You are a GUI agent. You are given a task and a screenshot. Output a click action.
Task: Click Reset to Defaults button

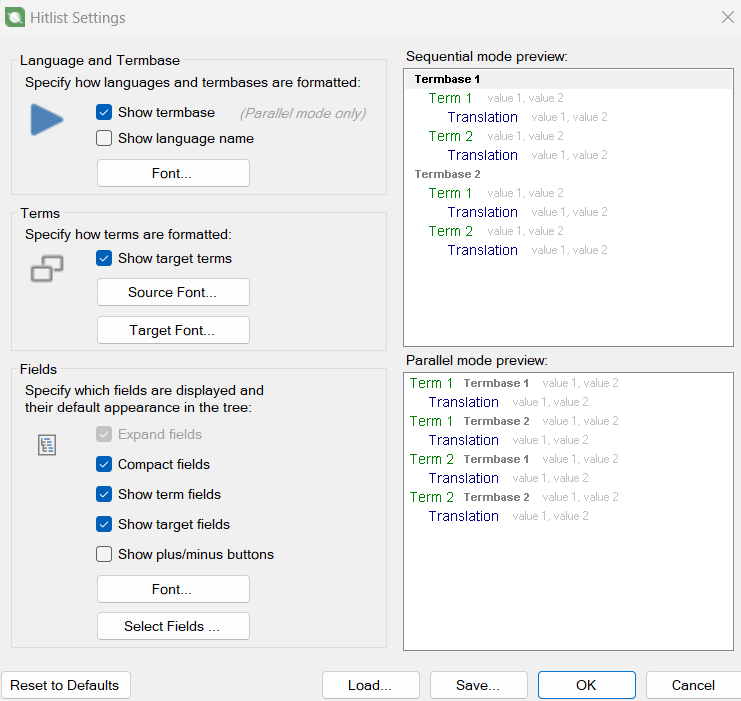click(66, 685)
